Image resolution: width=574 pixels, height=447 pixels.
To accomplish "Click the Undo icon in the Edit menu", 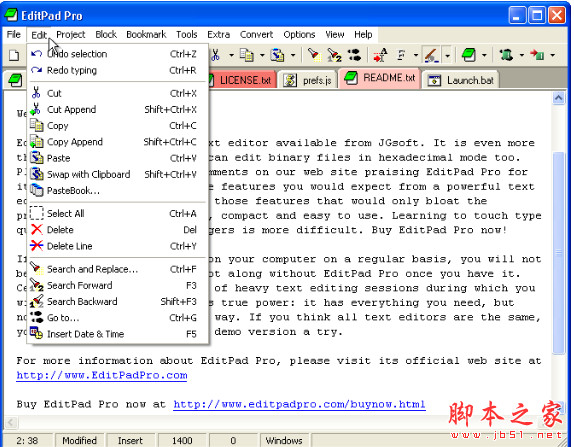I will 36,54.
